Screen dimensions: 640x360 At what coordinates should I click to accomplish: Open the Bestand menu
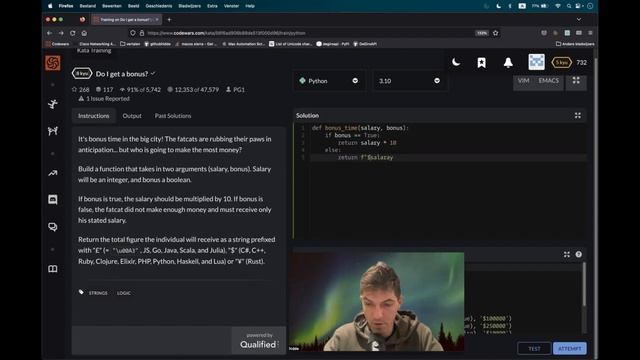pyautogui.click(x=87, y=6)
